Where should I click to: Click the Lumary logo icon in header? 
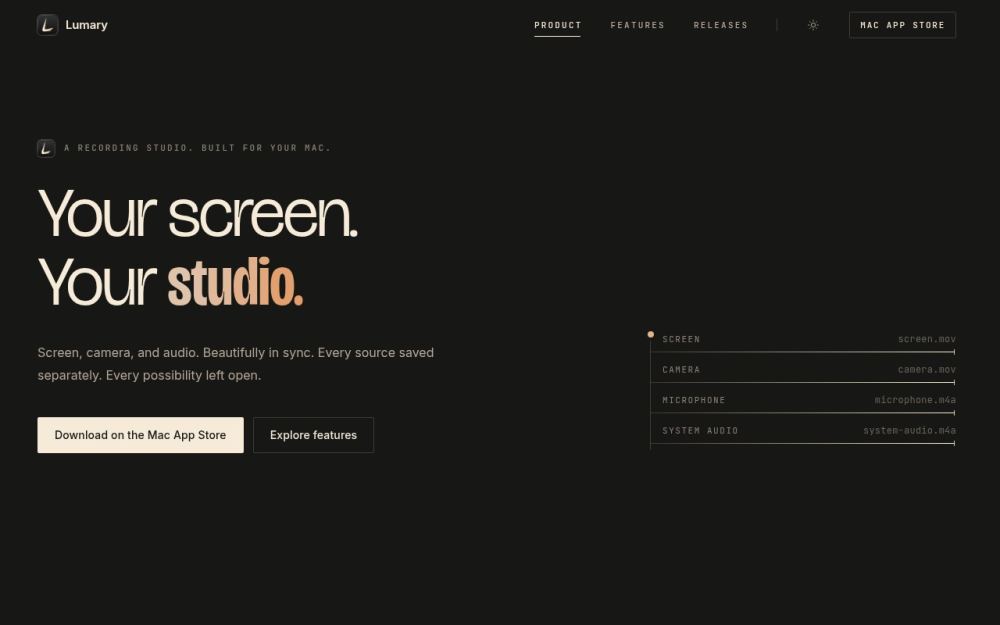[48, 25]
